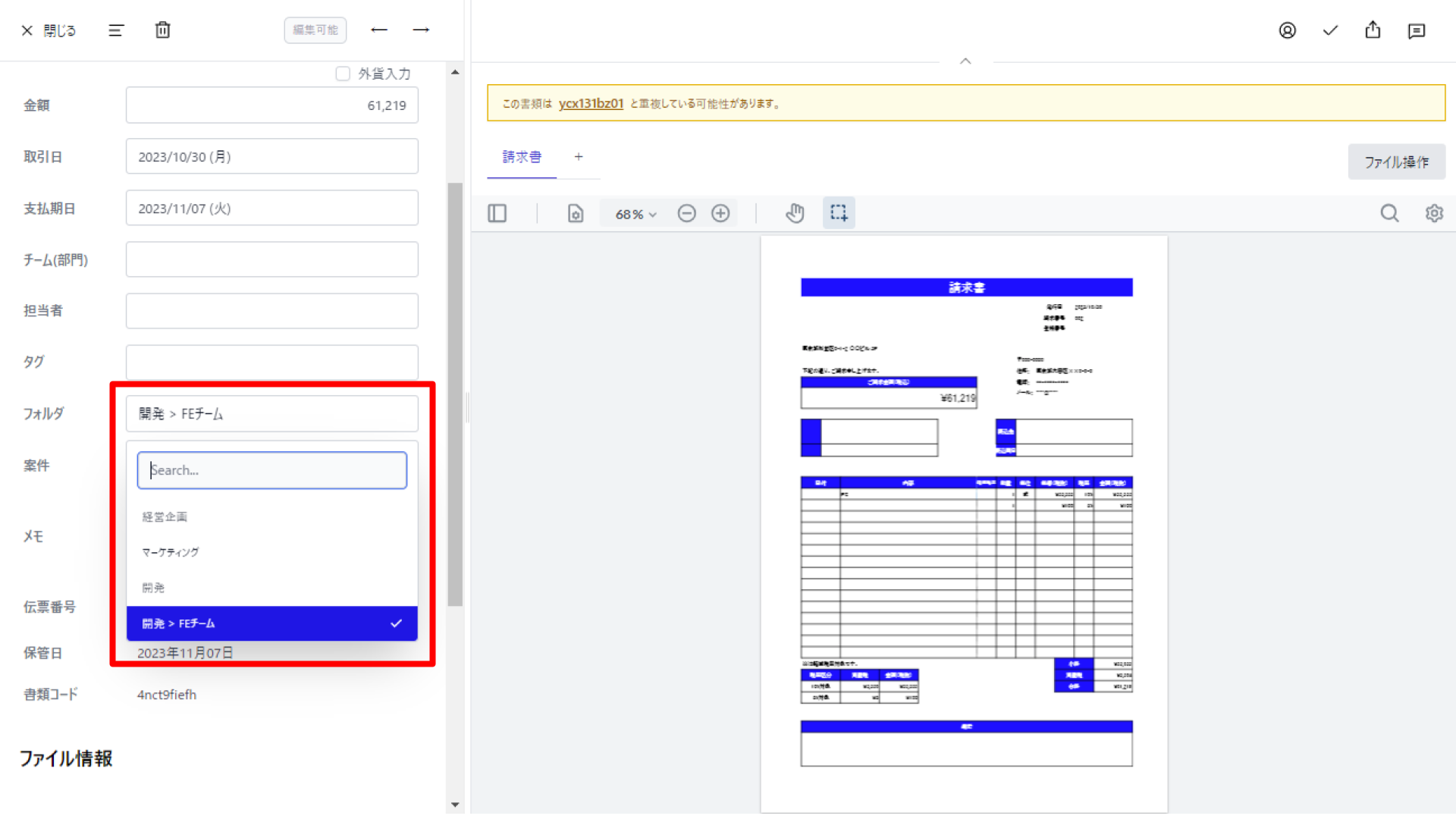Open the list menu icon beside 閉じる

point(116,30)
